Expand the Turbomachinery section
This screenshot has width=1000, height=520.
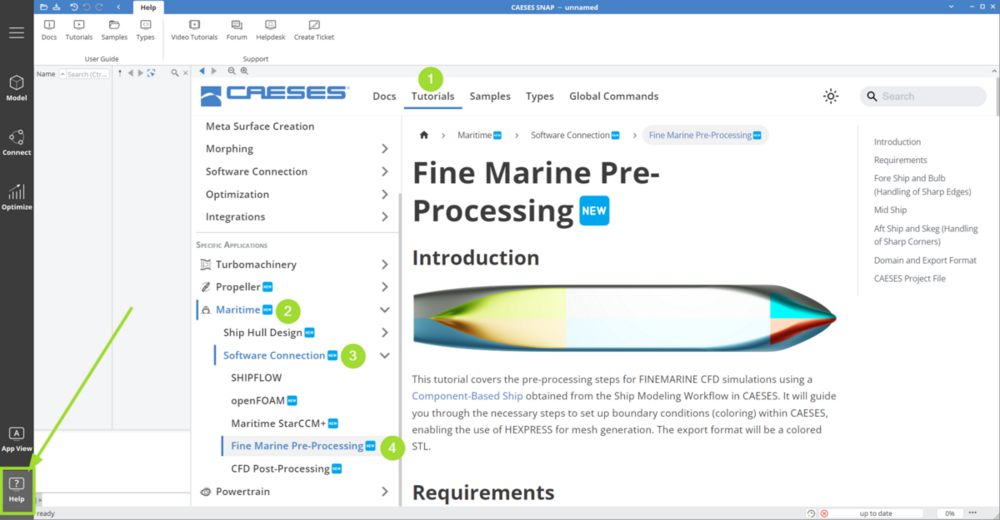385,264
